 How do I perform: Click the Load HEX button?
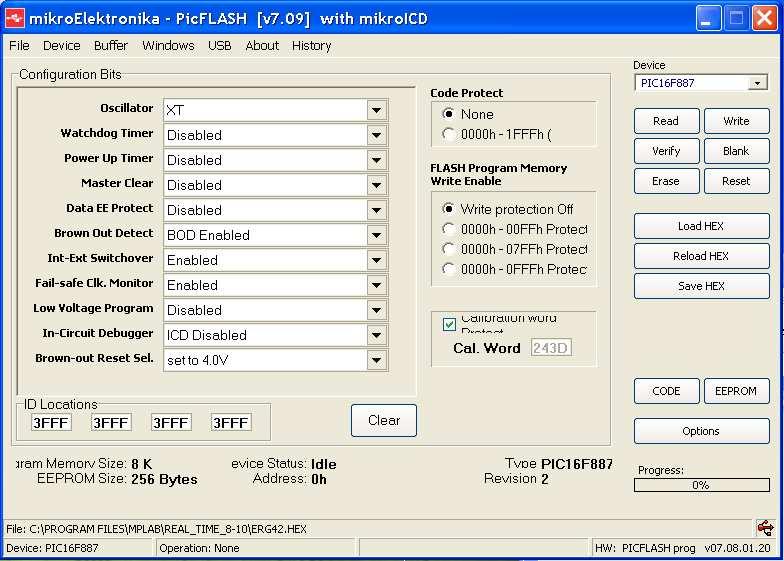coord(702,226)
